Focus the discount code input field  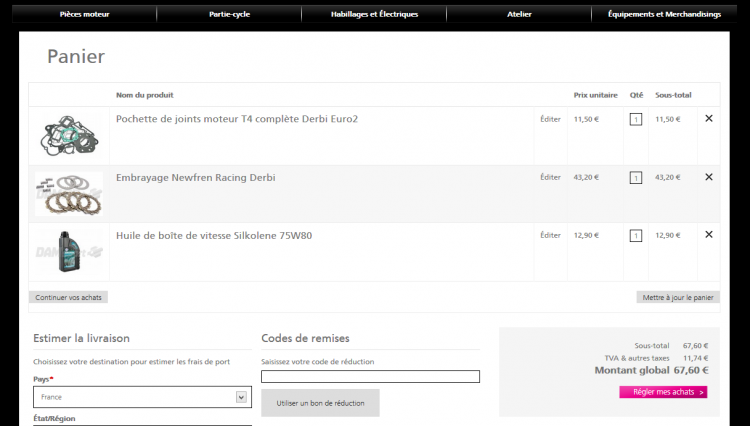tap(370, 376)
